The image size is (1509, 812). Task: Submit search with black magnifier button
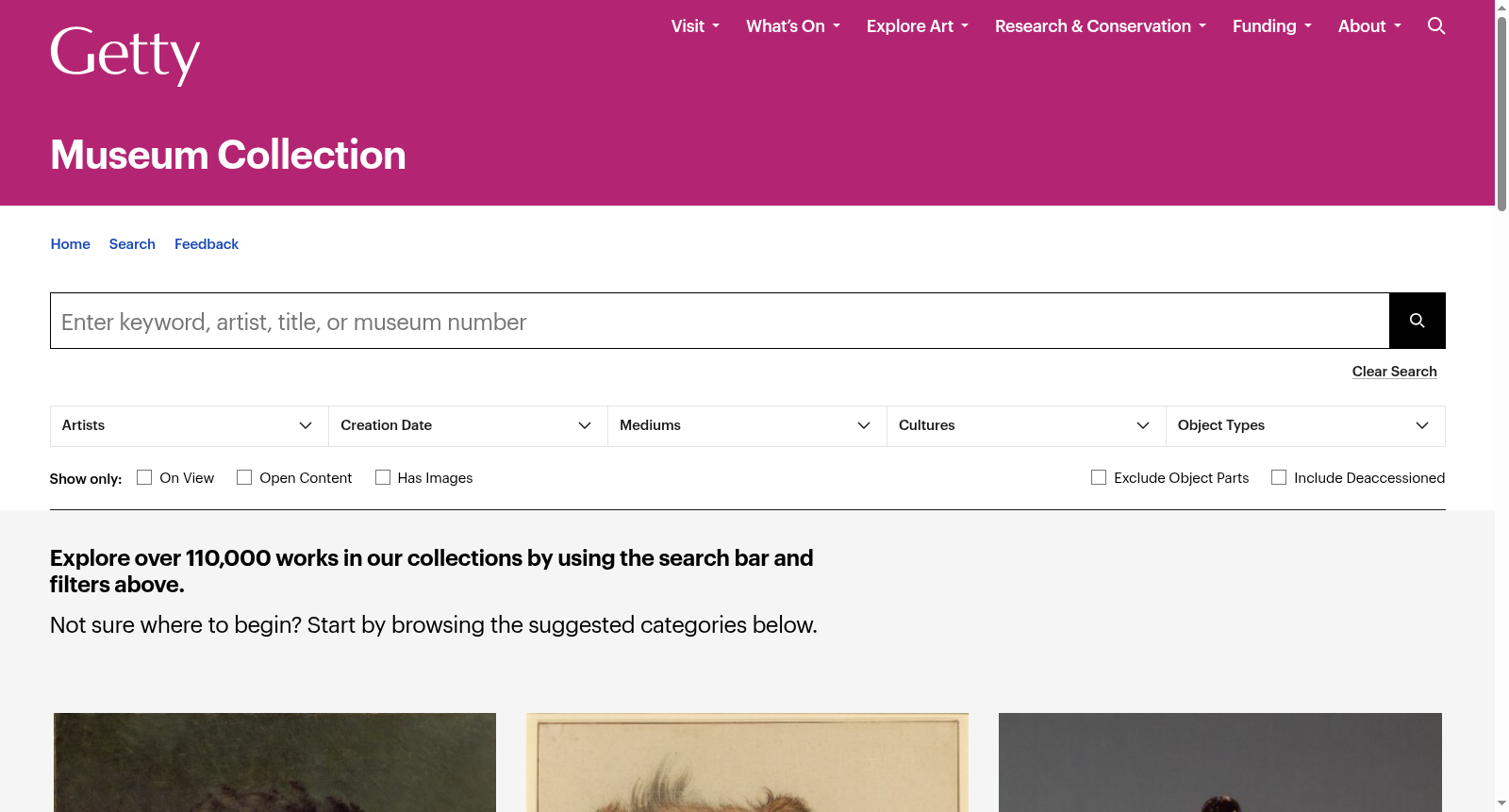point(1417,321)
